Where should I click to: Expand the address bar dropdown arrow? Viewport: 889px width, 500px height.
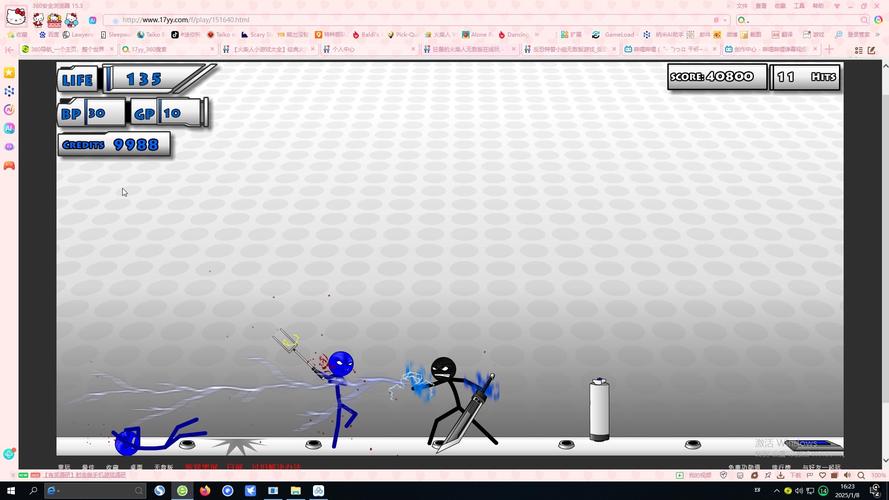tap(725, 20)
